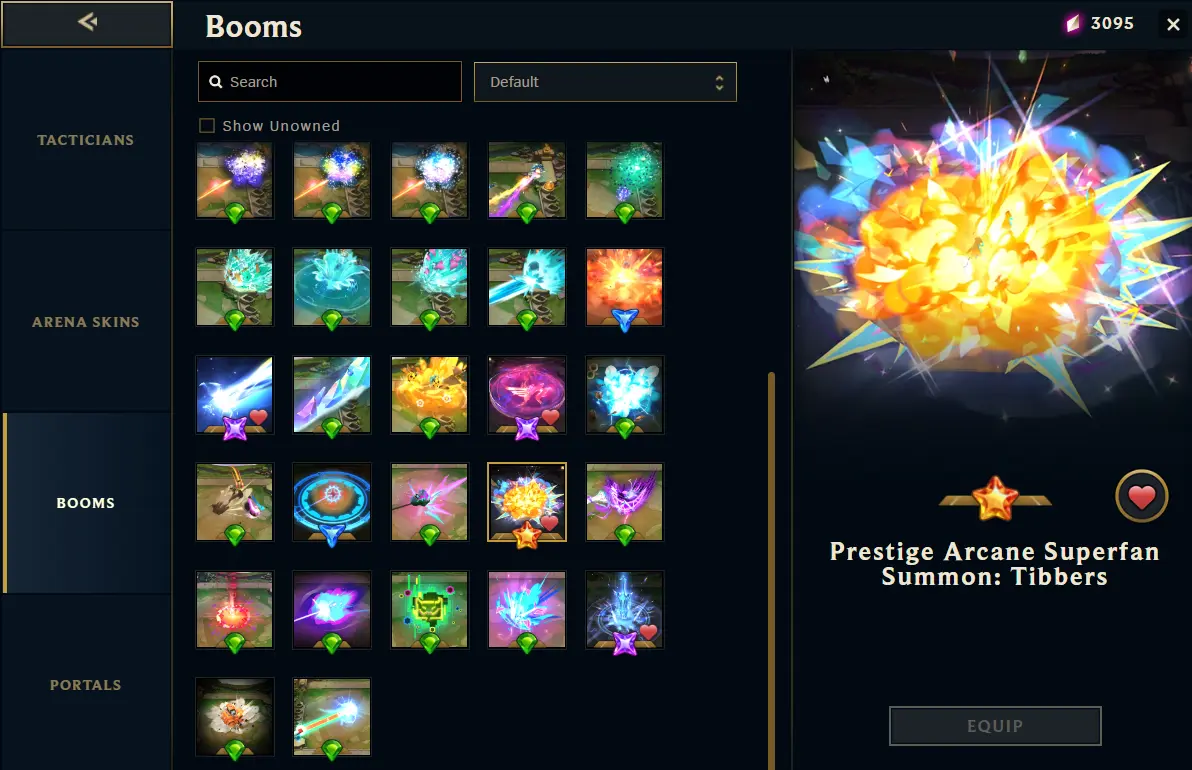Image resolution: width=1192 pixels, height=770 pixels.
Task: Select the orange fire explosion boom
Action: [x=624, y=287]
